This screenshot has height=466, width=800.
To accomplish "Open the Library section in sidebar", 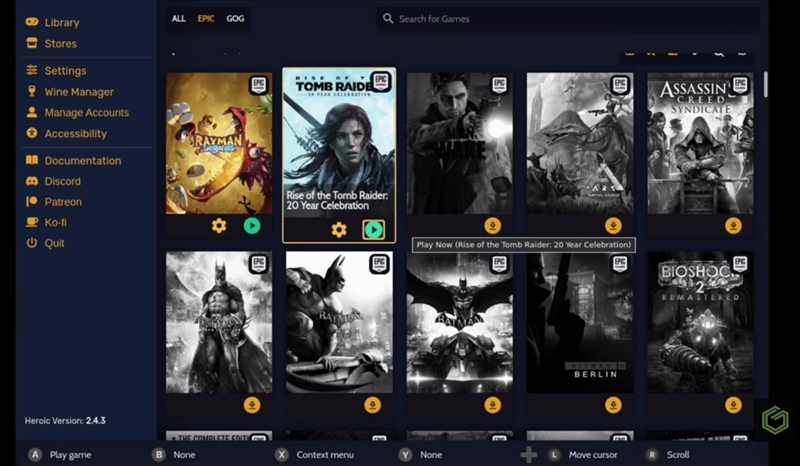I will [53, 22].
